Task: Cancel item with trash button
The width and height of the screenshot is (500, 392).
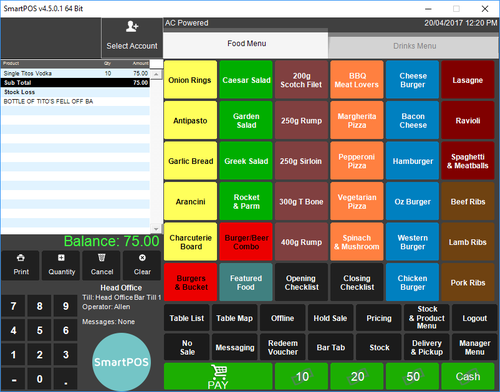Action: click(x=102, y=265)
